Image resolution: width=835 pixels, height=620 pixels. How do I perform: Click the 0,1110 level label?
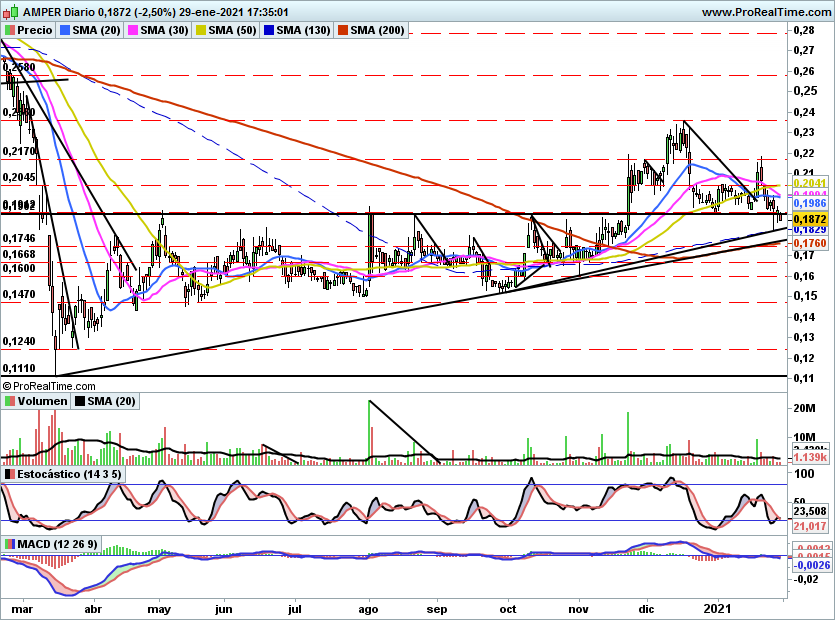19,368
